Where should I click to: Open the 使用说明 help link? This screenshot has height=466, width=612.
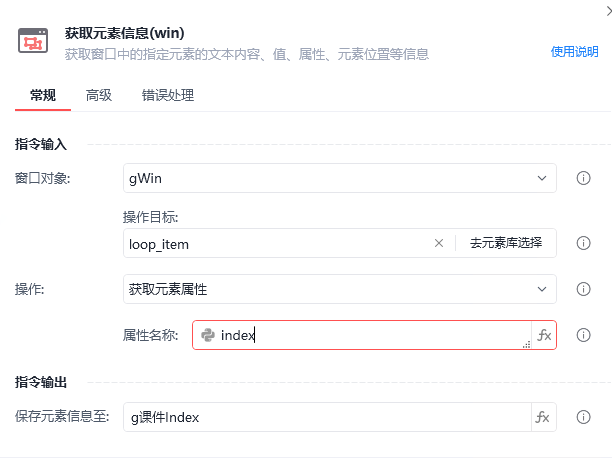574,52
